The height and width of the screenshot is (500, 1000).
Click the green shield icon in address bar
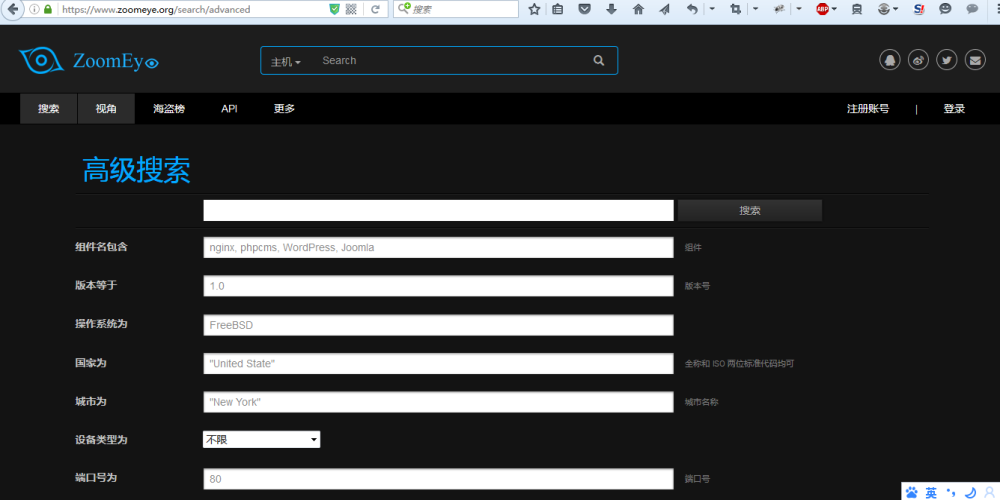pos(334,9)
